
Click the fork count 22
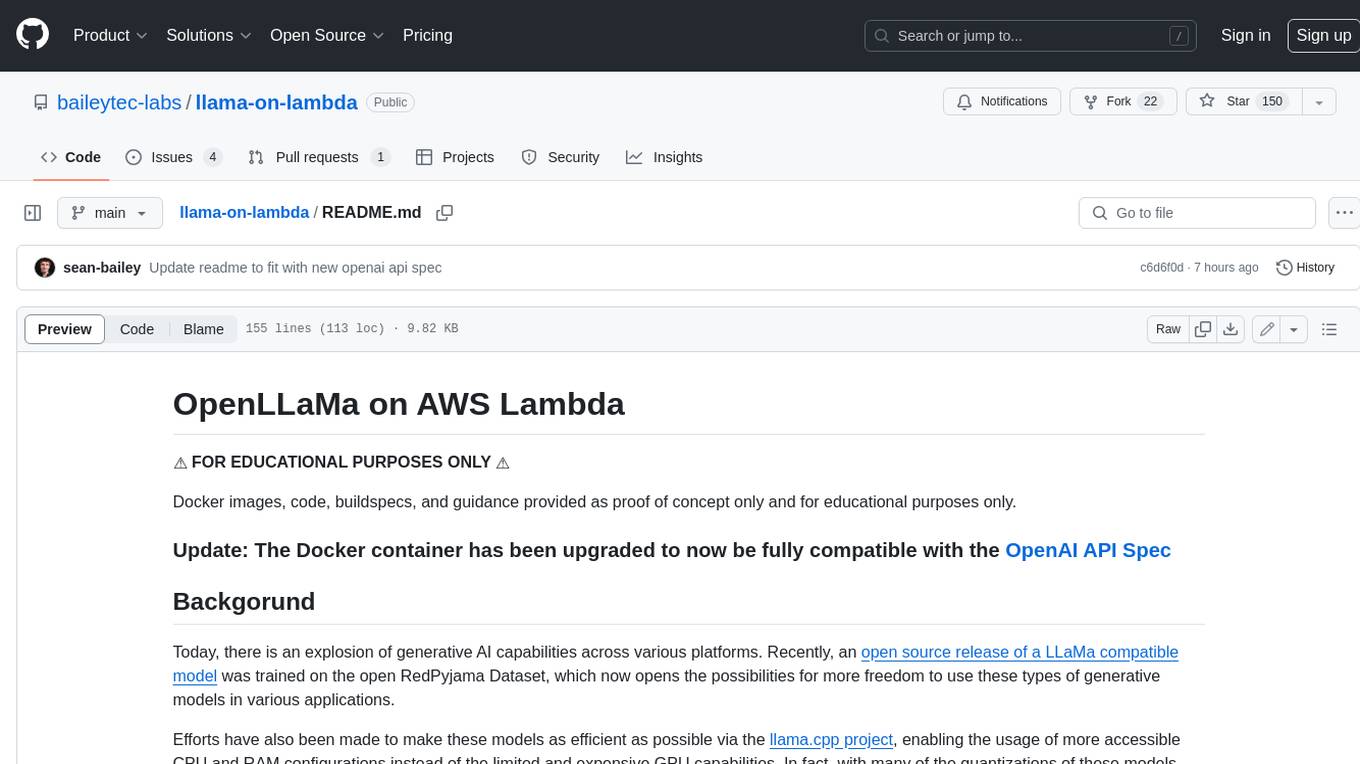1150,101
